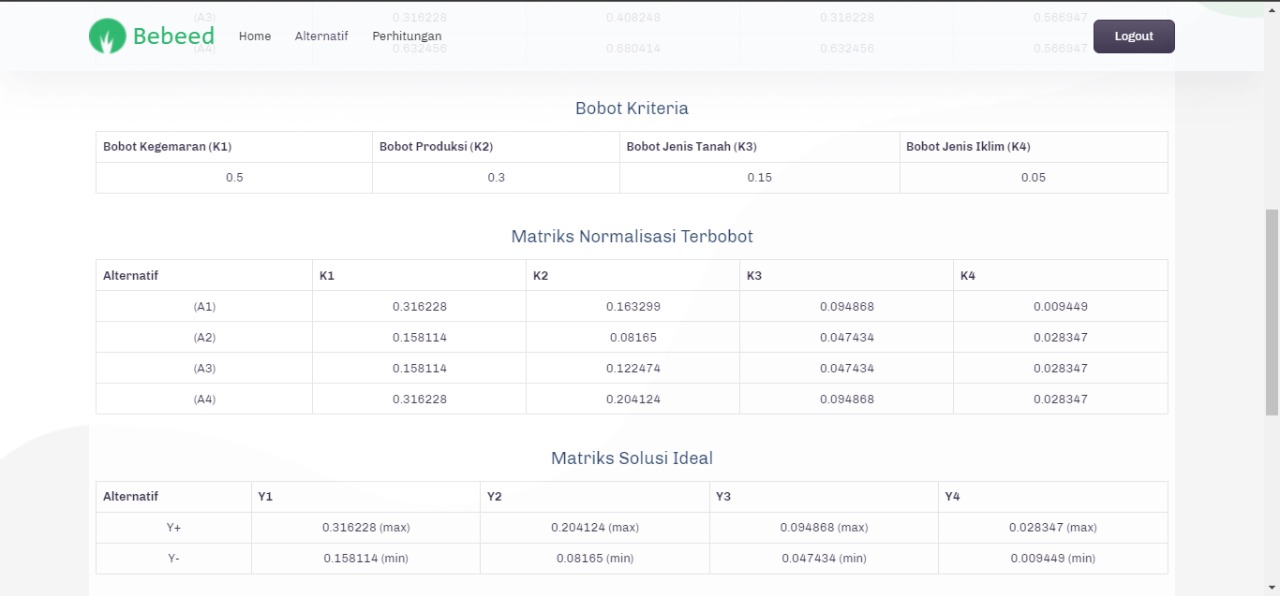Click the Y- minimum value 0.08165
The image size is (1280, 596).
pos(594,558)
